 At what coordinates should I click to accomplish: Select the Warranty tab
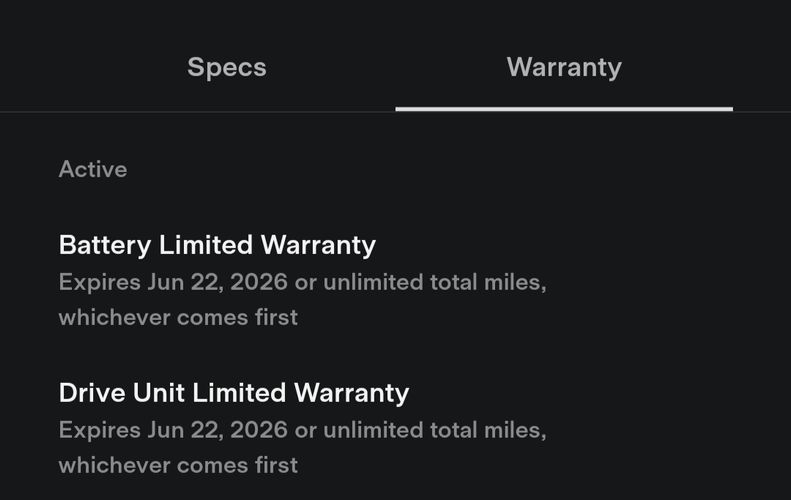tap(564, 68)
